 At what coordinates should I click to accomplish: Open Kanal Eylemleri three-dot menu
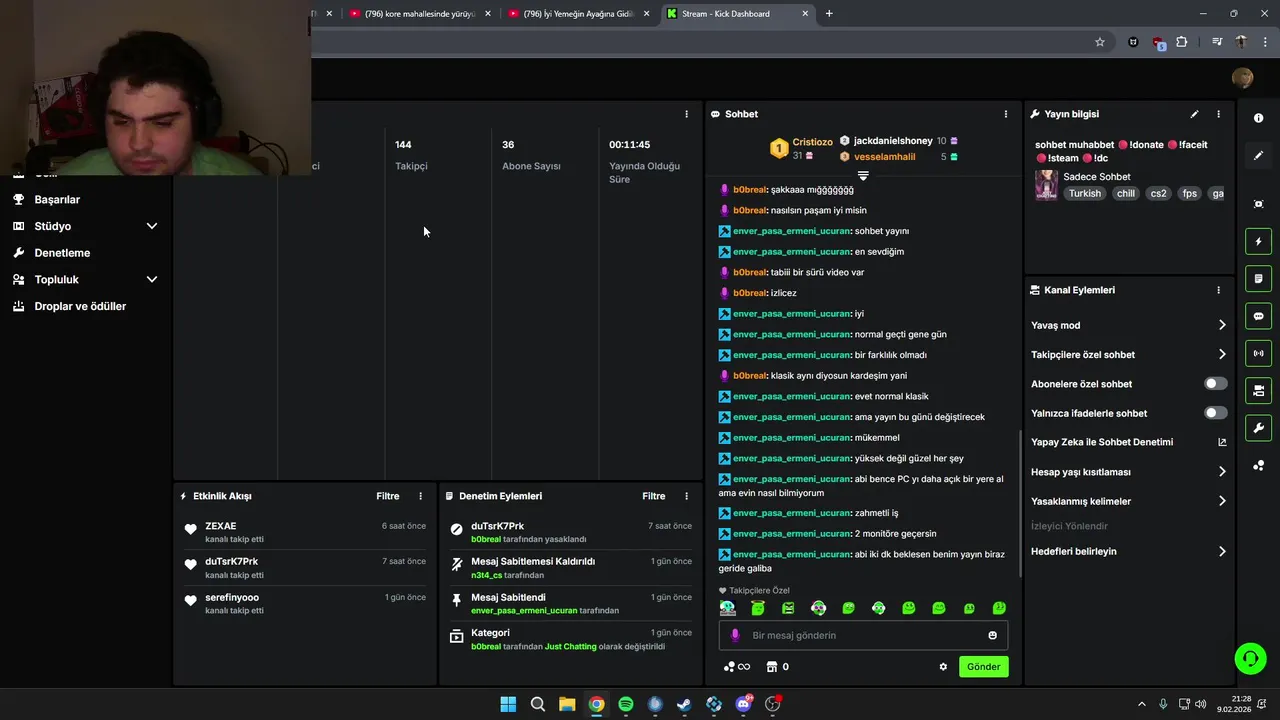click(1218, 290)
